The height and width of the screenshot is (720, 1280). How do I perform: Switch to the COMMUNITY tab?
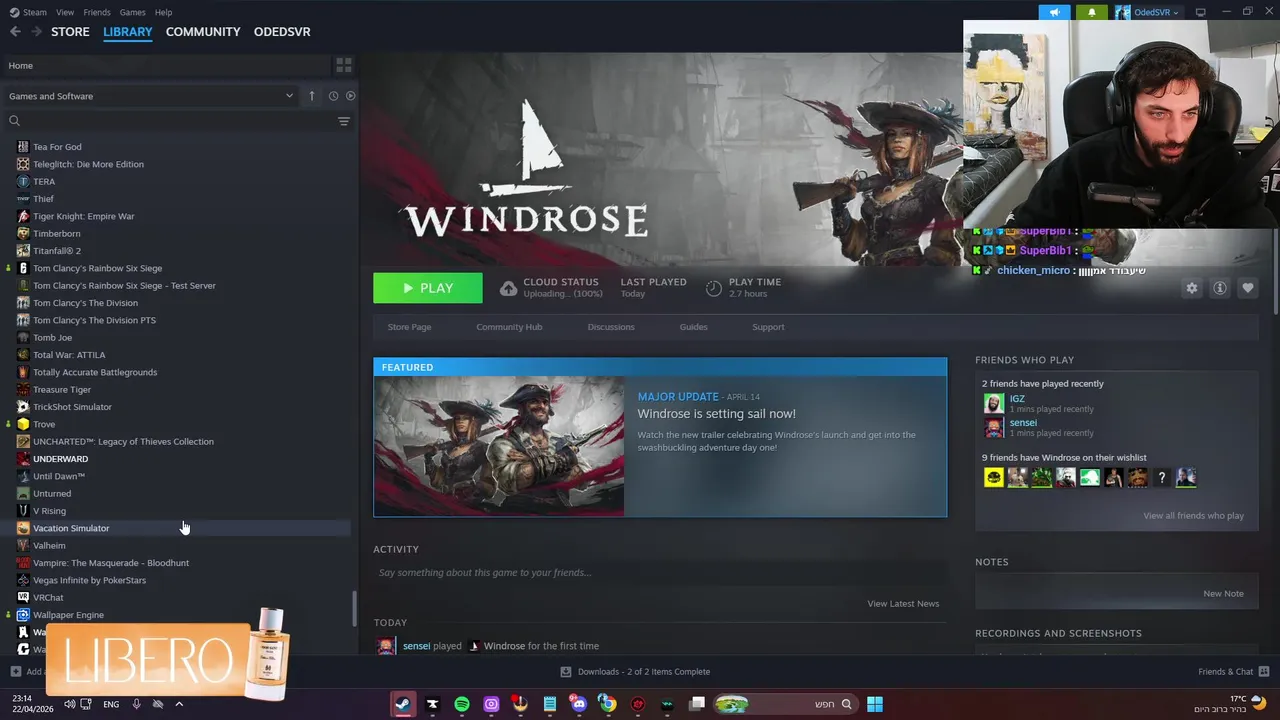coord(203,32)
